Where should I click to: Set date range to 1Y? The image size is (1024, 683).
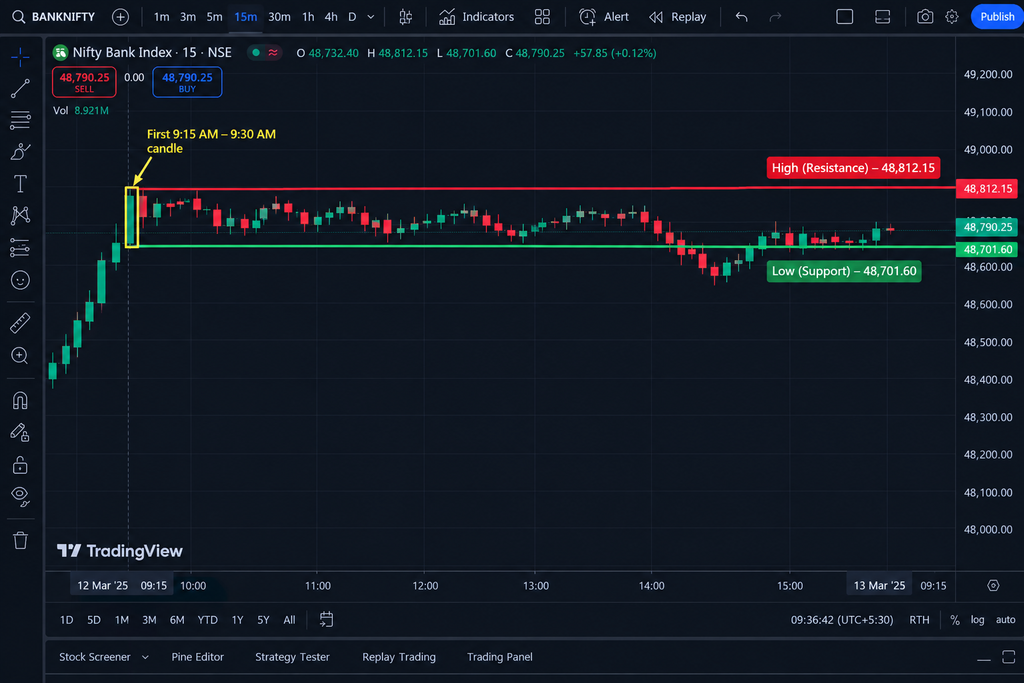point(237,620)
